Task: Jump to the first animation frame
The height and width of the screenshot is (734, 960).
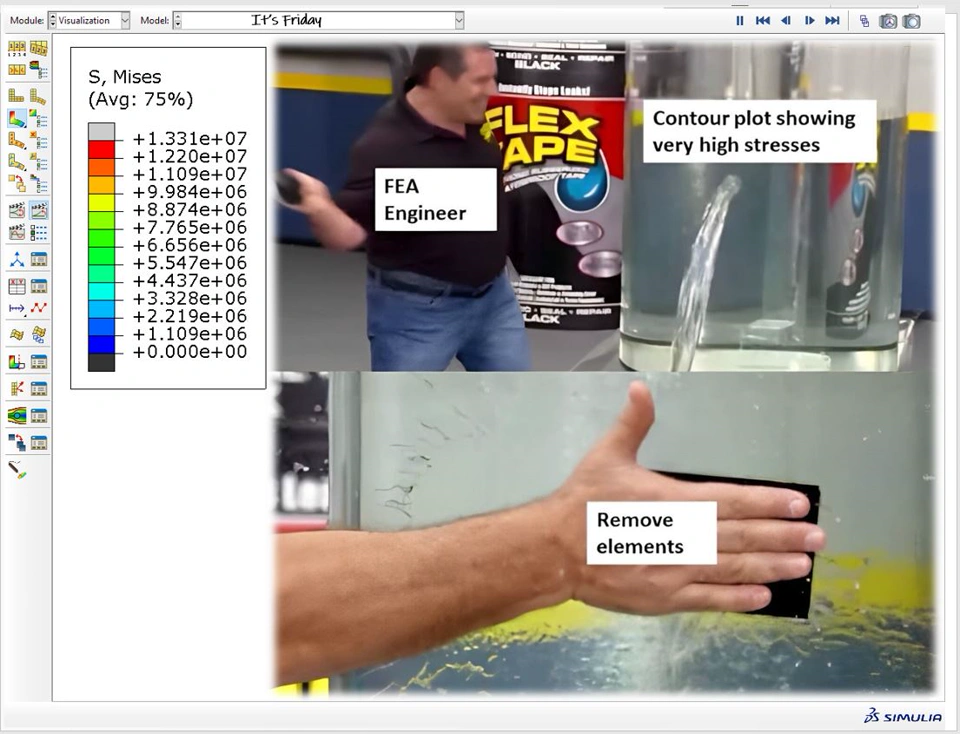Action: pos(763,21)
